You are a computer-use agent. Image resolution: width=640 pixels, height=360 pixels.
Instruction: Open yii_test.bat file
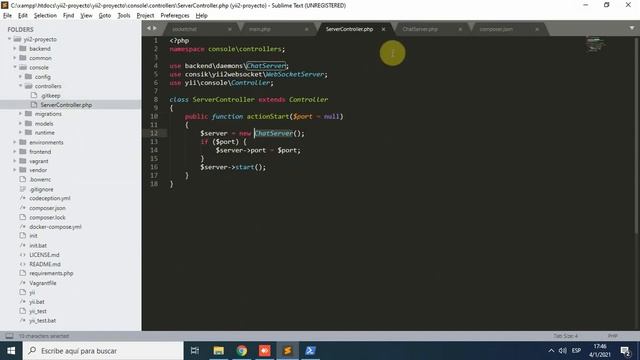tap(42, 321)
